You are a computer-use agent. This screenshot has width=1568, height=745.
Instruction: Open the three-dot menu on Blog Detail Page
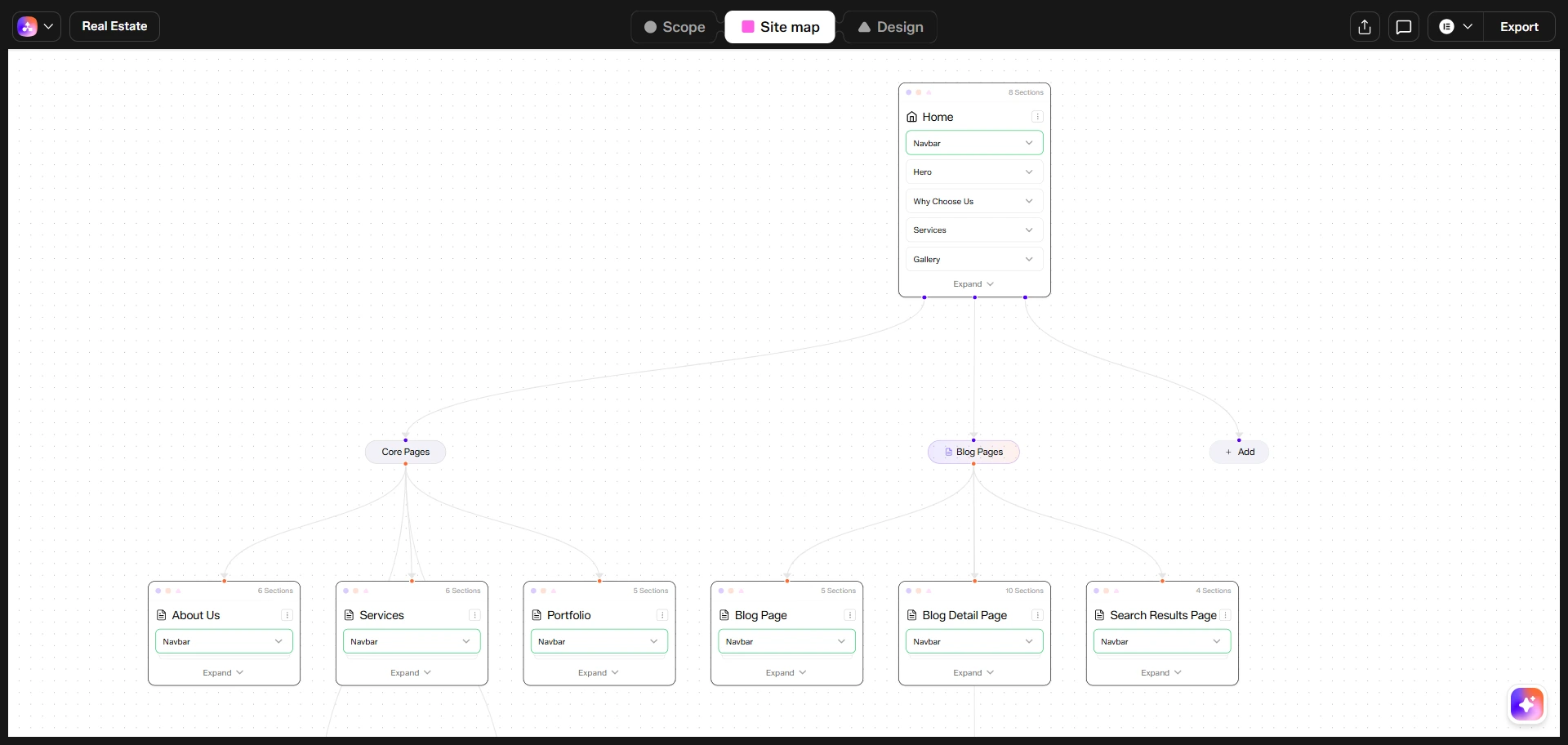coord(1036,615)
